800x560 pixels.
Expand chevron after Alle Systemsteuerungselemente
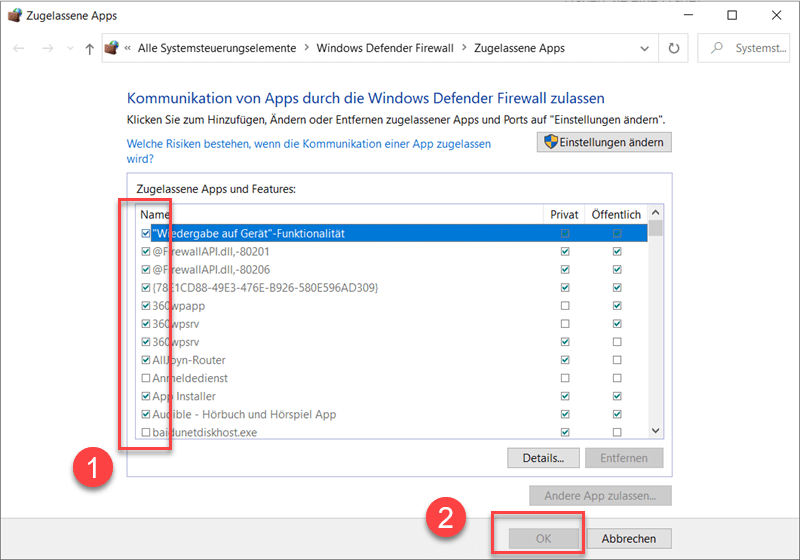(307, 47)
